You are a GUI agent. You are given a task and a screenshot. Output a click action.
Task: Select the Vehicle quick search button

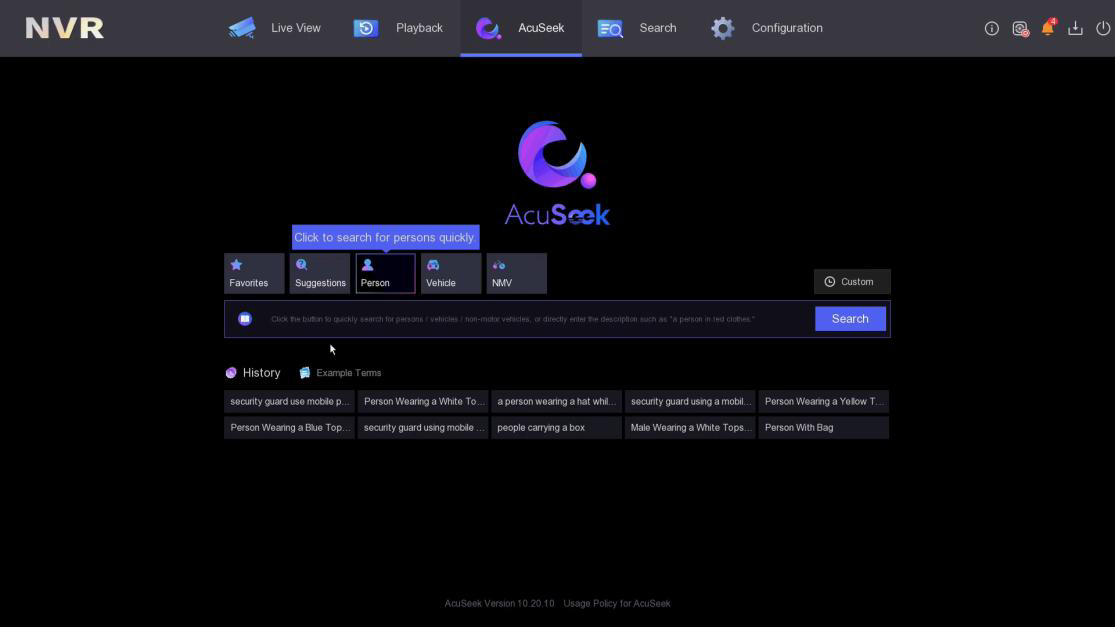(x=451, y=273)
